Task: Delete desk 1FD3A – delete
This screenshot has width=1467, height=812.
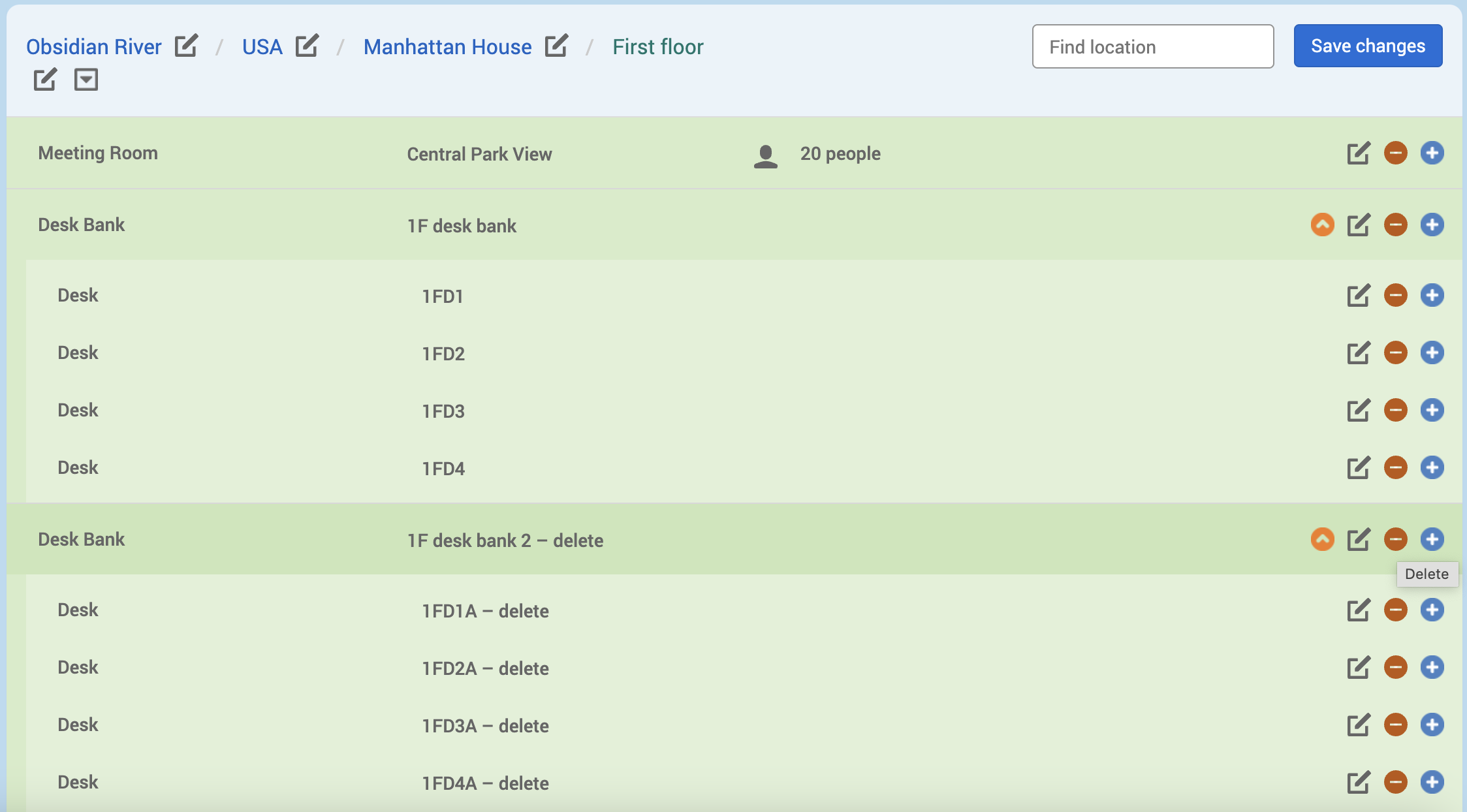Action: coord(1395,725)
